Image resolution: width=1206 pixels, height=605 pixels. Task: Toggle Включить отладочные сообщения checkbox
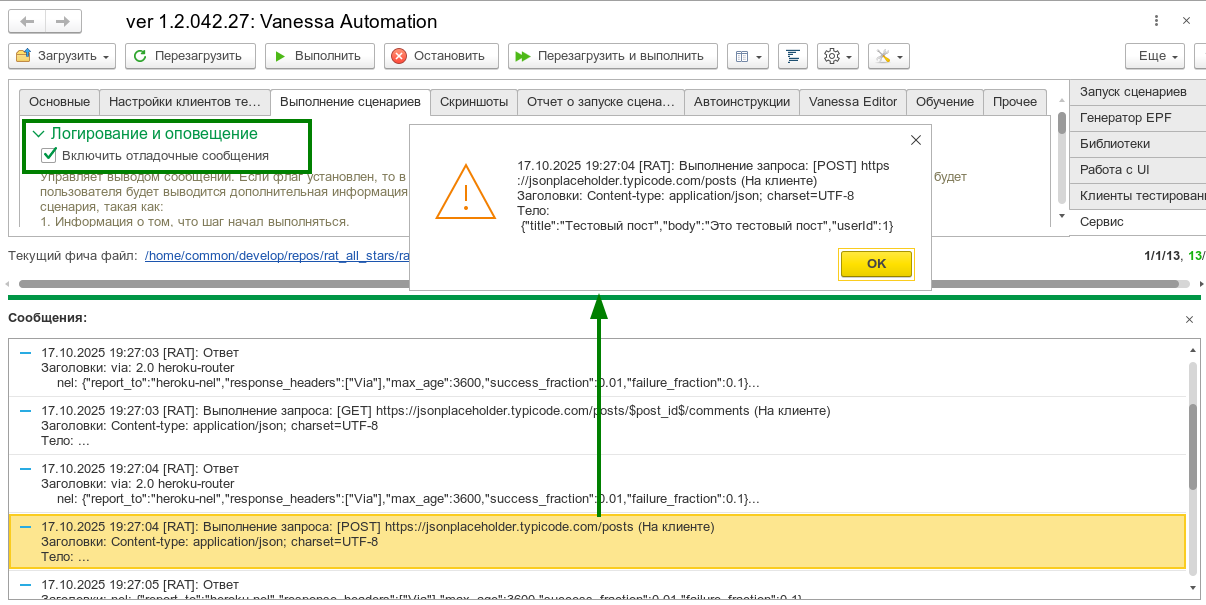tap(49, 155)
